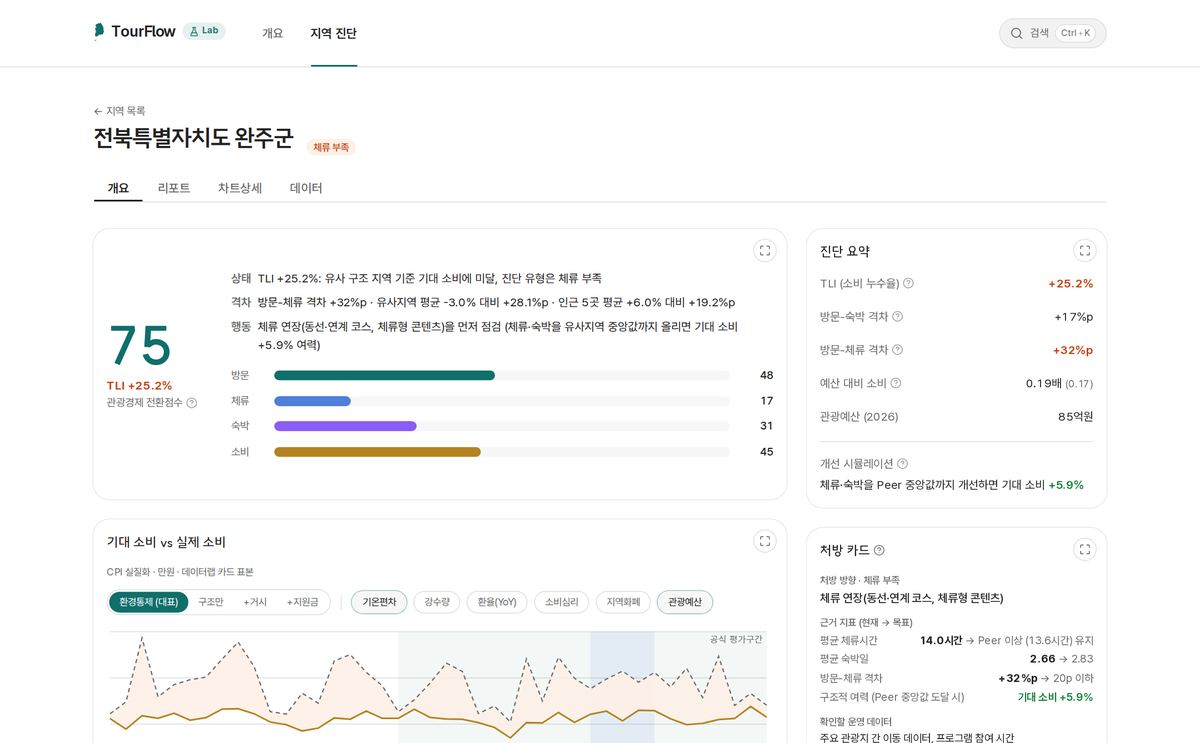1200x743 pixels.
Task: Click the TLI +25.2% label under score
Action: pyautogui.click(x=140, y=385)
